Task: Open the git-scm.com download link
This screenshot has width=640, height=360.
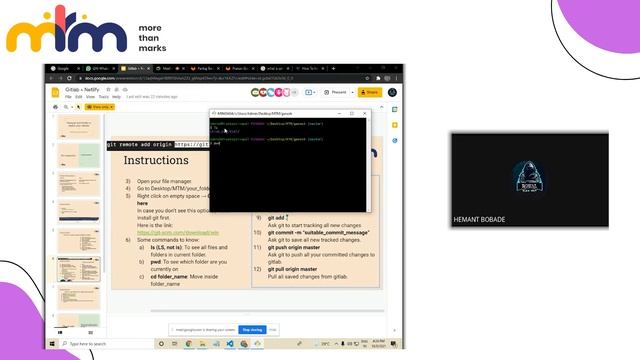Action: (178, 233)
